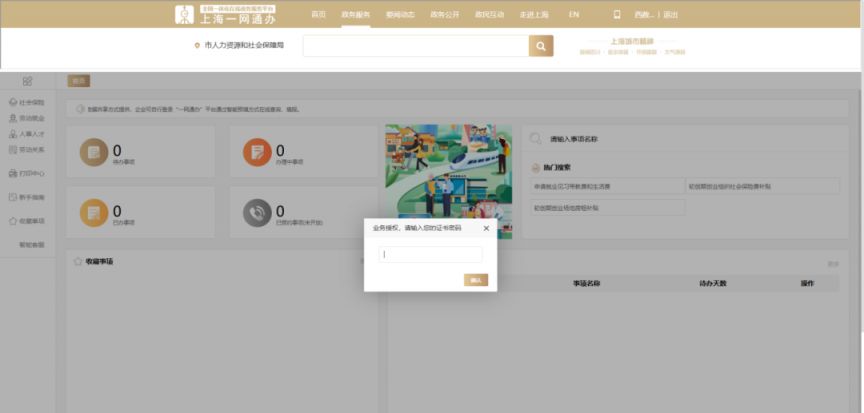Click the 待办天数 column header

pyautogui.click(x=713, y=284)
